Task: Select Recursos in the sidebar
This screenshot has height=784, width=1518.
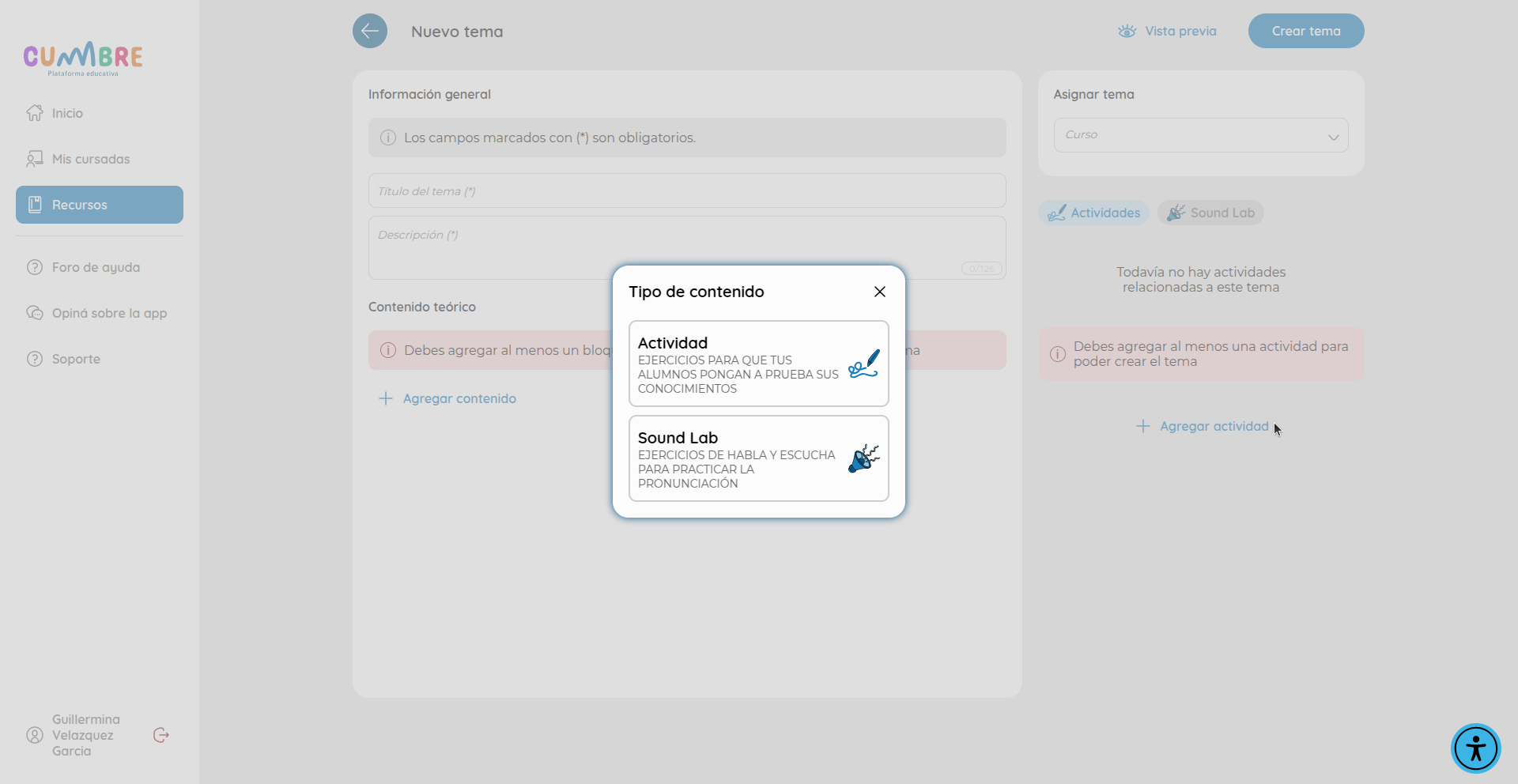Action: tap(100, 205)
